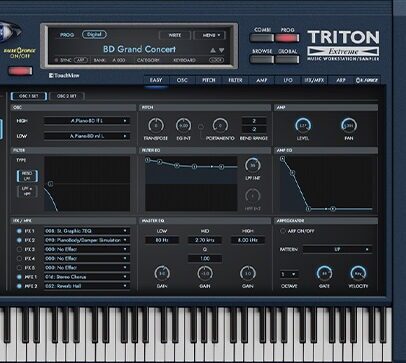Click the Digital toggle in display
The image size is (406, 363).
(94, 34)
